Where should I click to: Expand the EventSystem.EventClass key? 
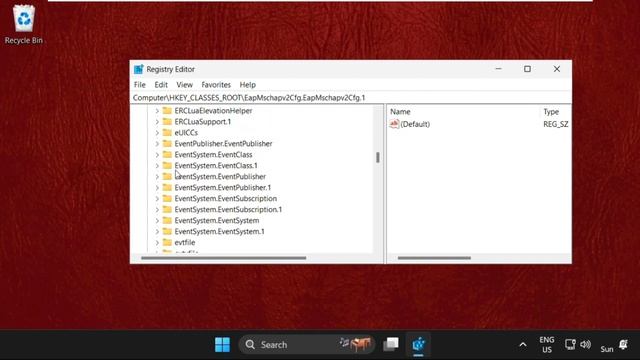click(157, 155)
